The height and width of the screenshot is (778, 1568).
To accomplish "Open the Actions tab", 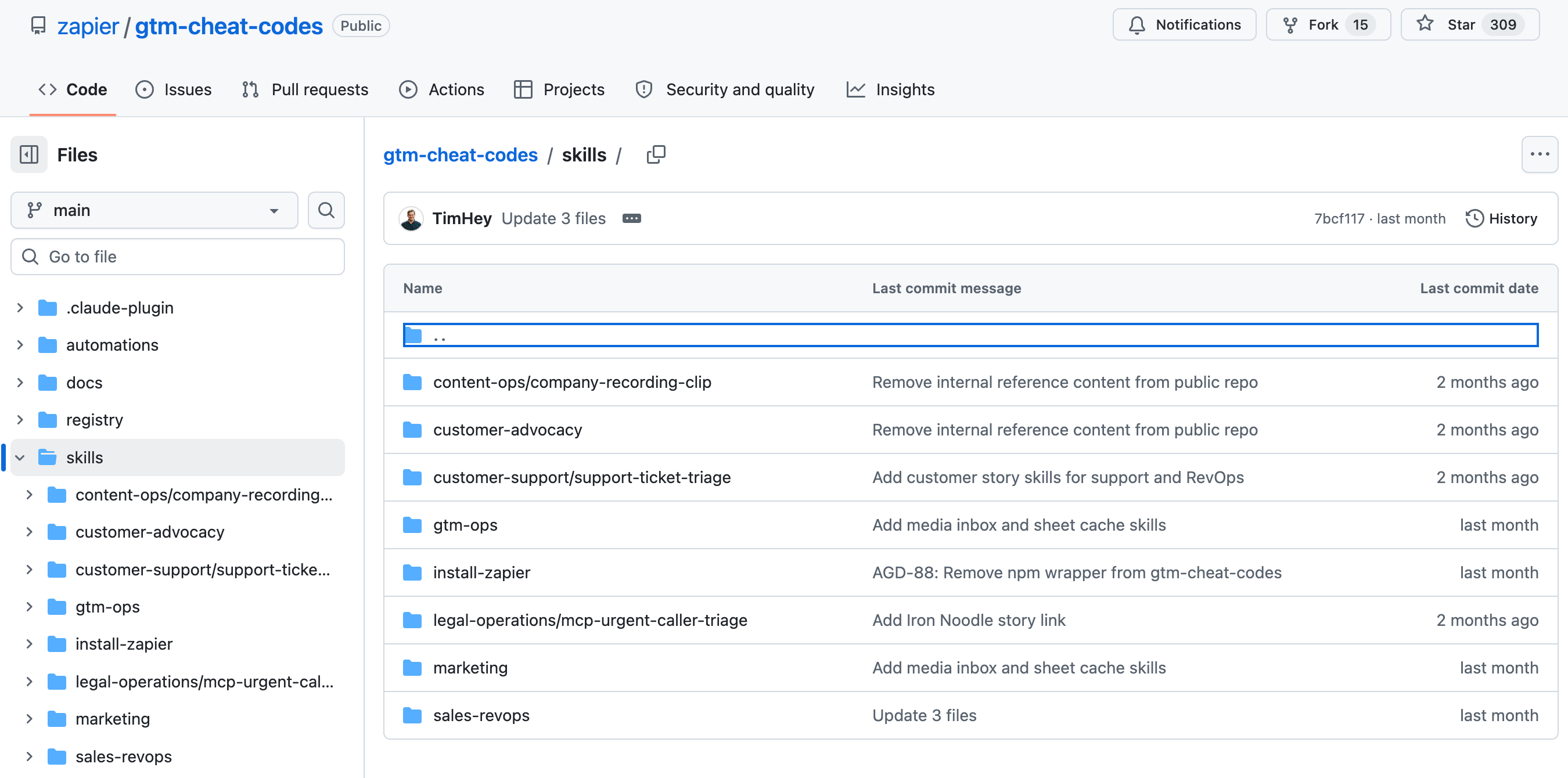I will (442, 89).
